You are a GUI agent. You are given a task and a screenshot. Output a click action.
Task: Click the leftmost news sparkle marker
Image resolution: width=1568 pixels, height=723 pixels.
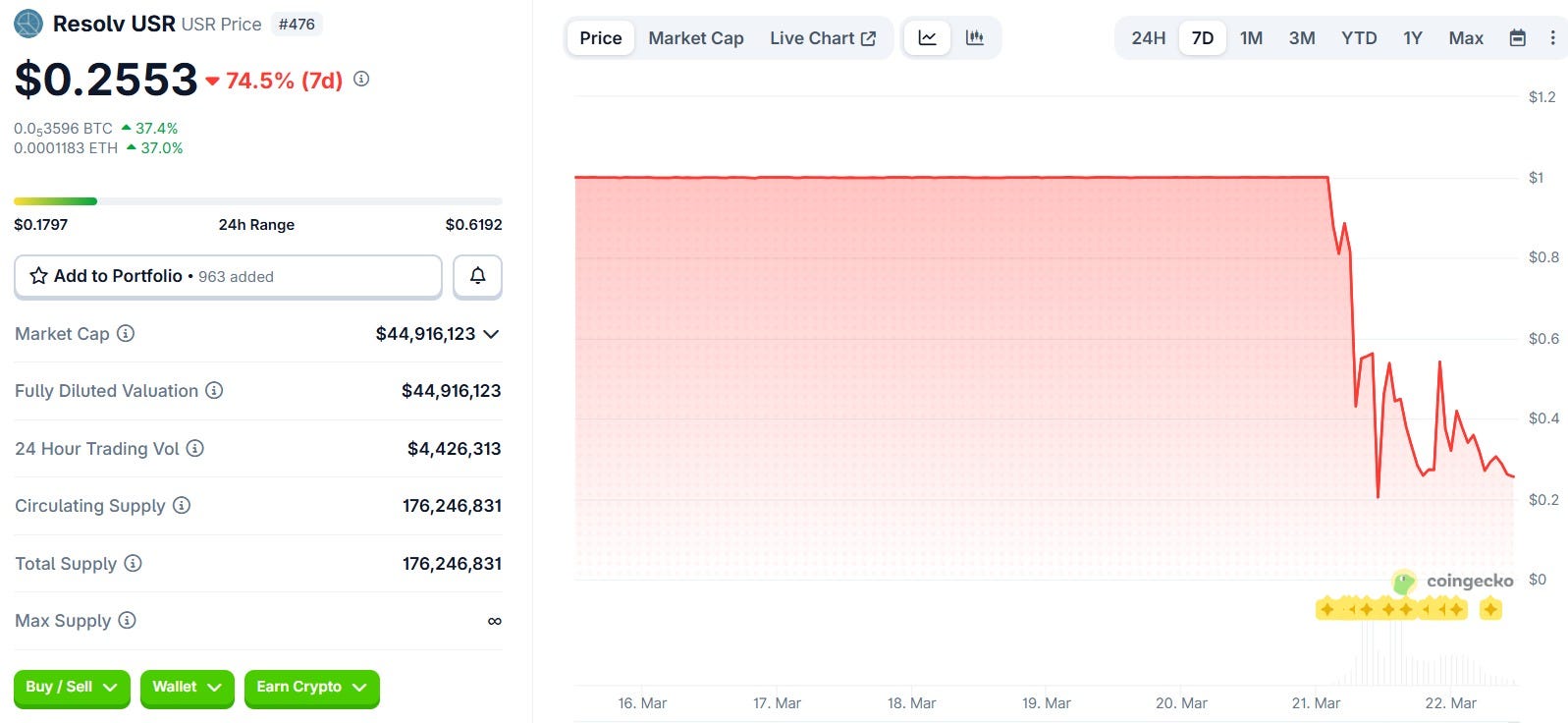click(1327, 609)
